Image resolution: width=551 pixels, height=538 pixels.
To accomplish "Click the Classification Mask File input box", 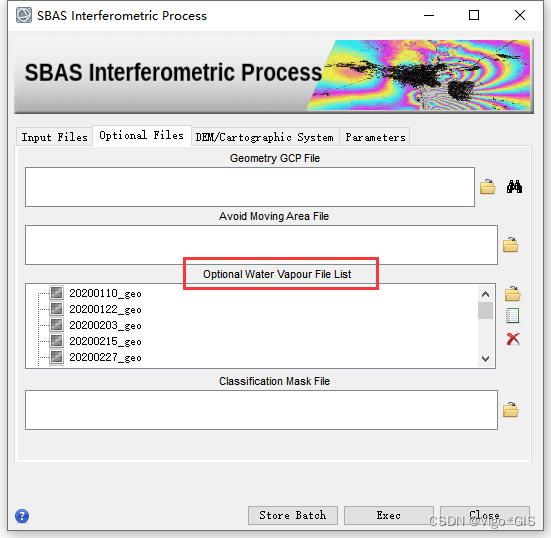I will 261,410.
